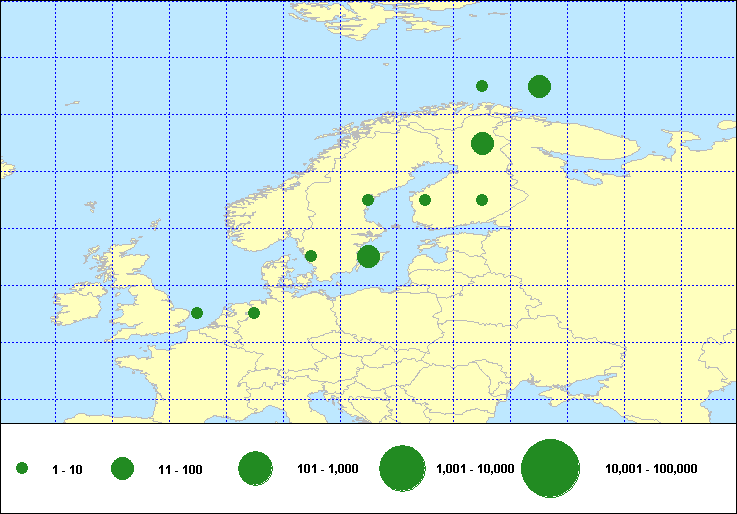This screenshot has width=737, height=514.
Task: Click the largest legend circle for 10,001 - 100,000
Action: pyautogui.click(x=551, y=469)
